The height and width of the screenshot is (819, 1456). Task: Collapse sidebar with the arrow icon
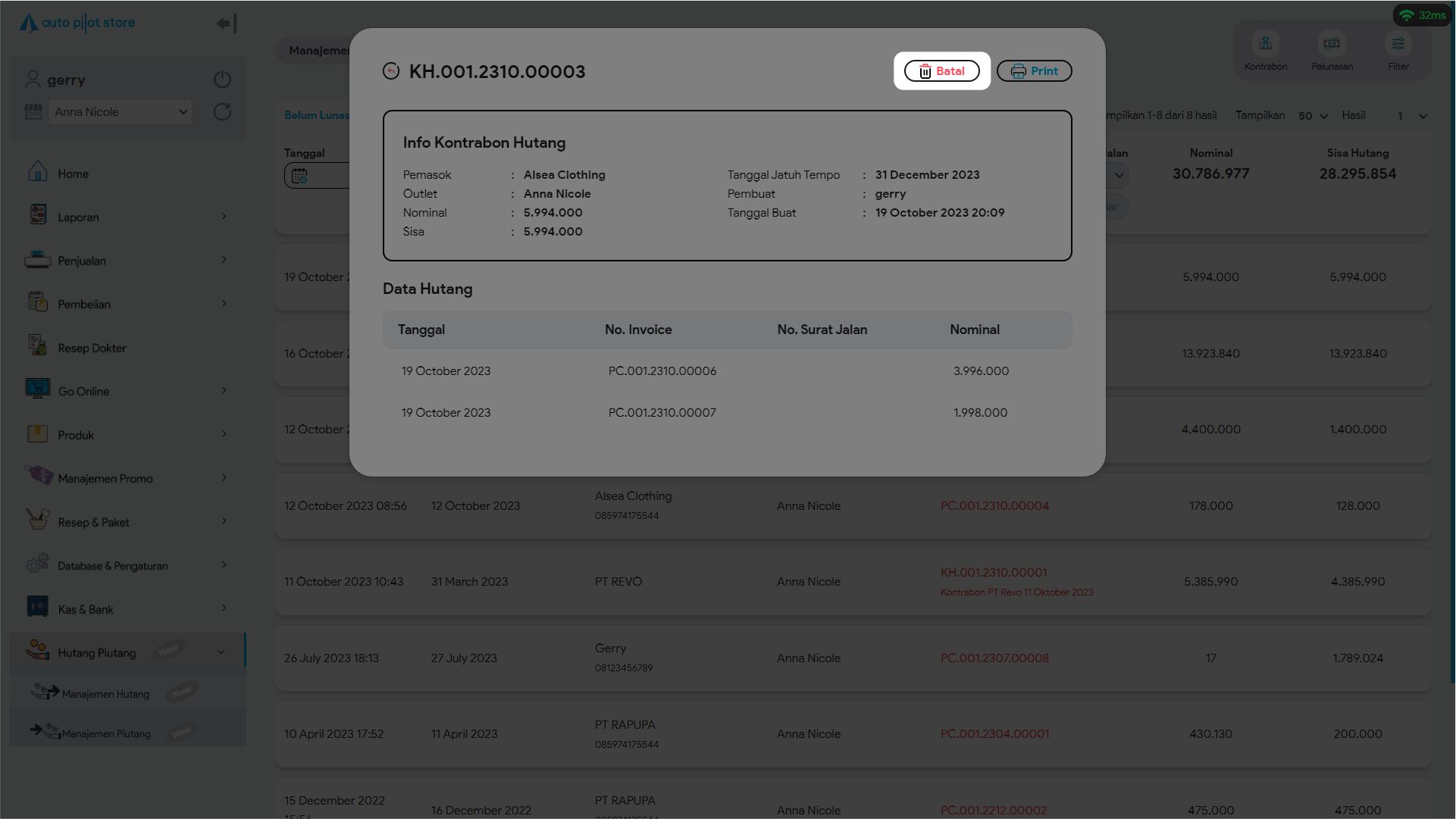226,23
